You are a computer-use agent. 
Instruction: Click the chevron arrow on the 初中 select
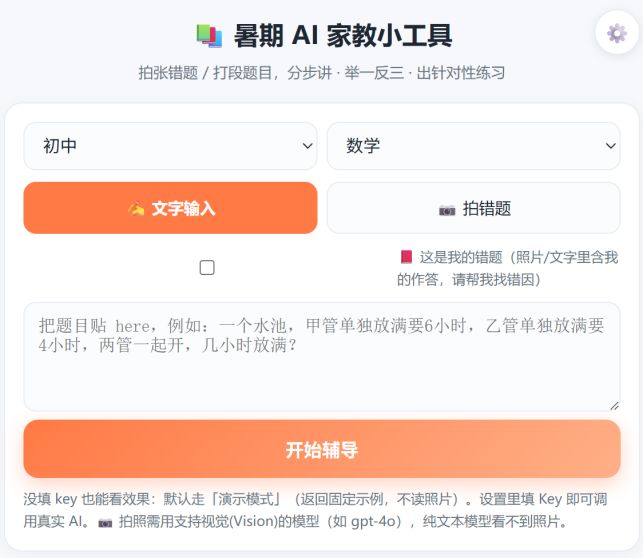click(308, 146)
